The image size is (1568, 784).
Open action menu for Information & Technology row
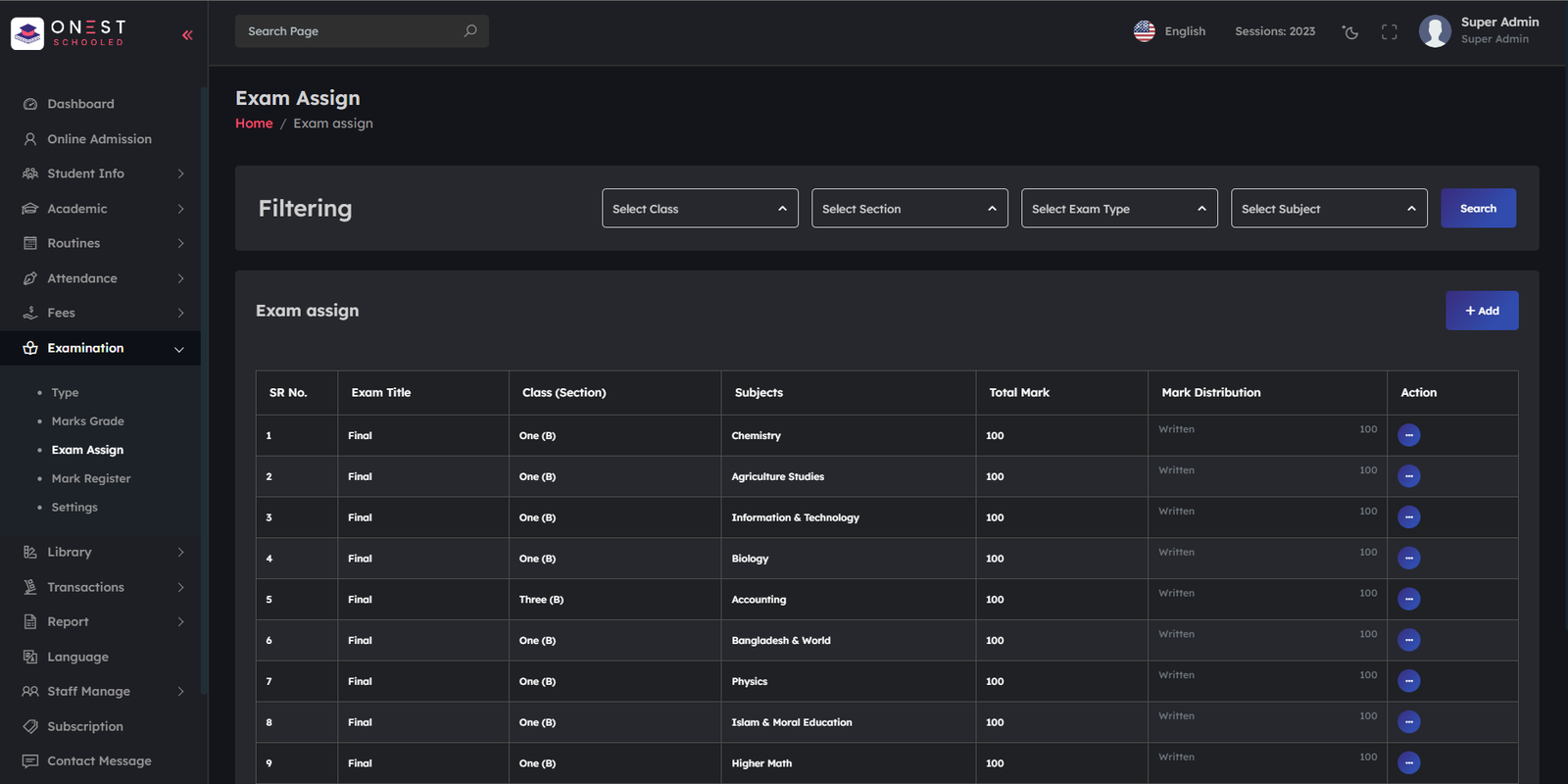[1409, 517]
